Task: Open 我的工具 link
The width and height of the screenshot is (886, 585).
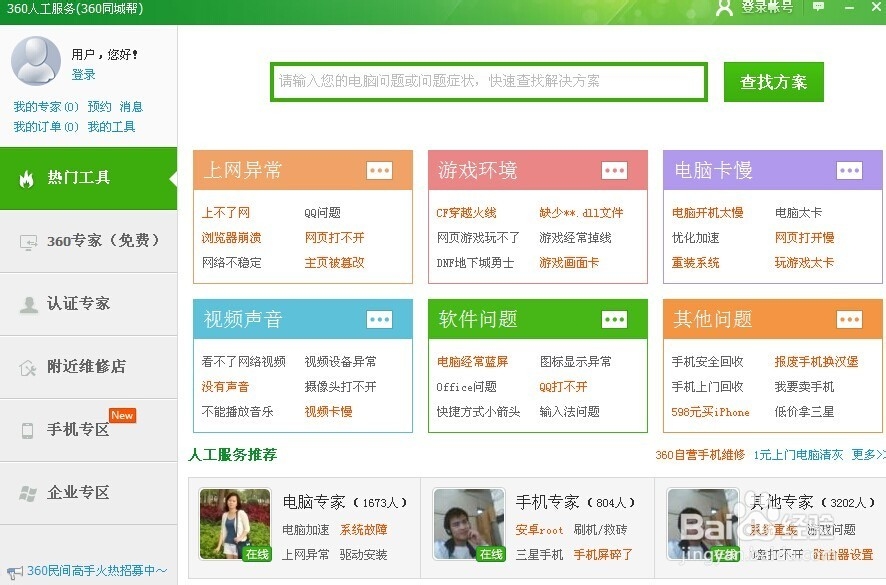Action: point(111,127)
